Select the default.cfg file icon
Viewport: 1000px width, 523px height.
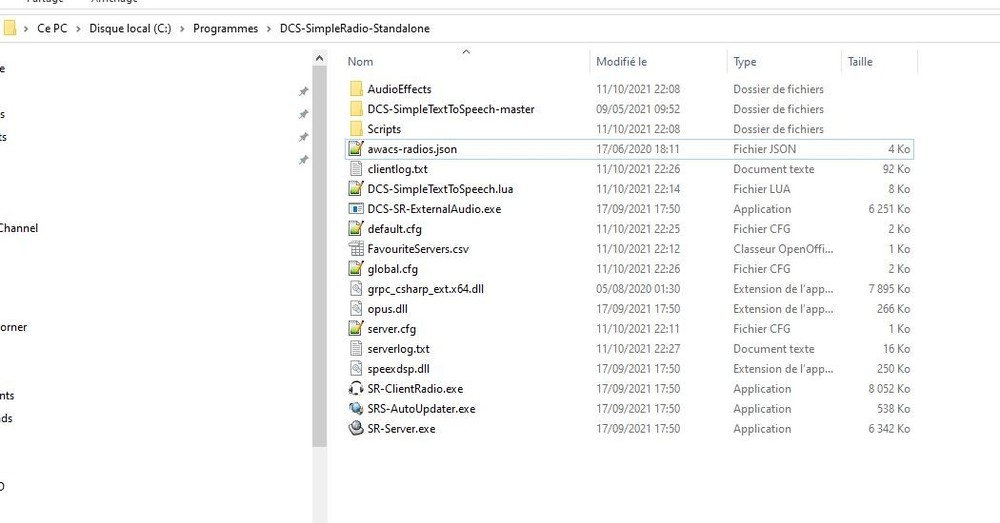click(356, 229)
